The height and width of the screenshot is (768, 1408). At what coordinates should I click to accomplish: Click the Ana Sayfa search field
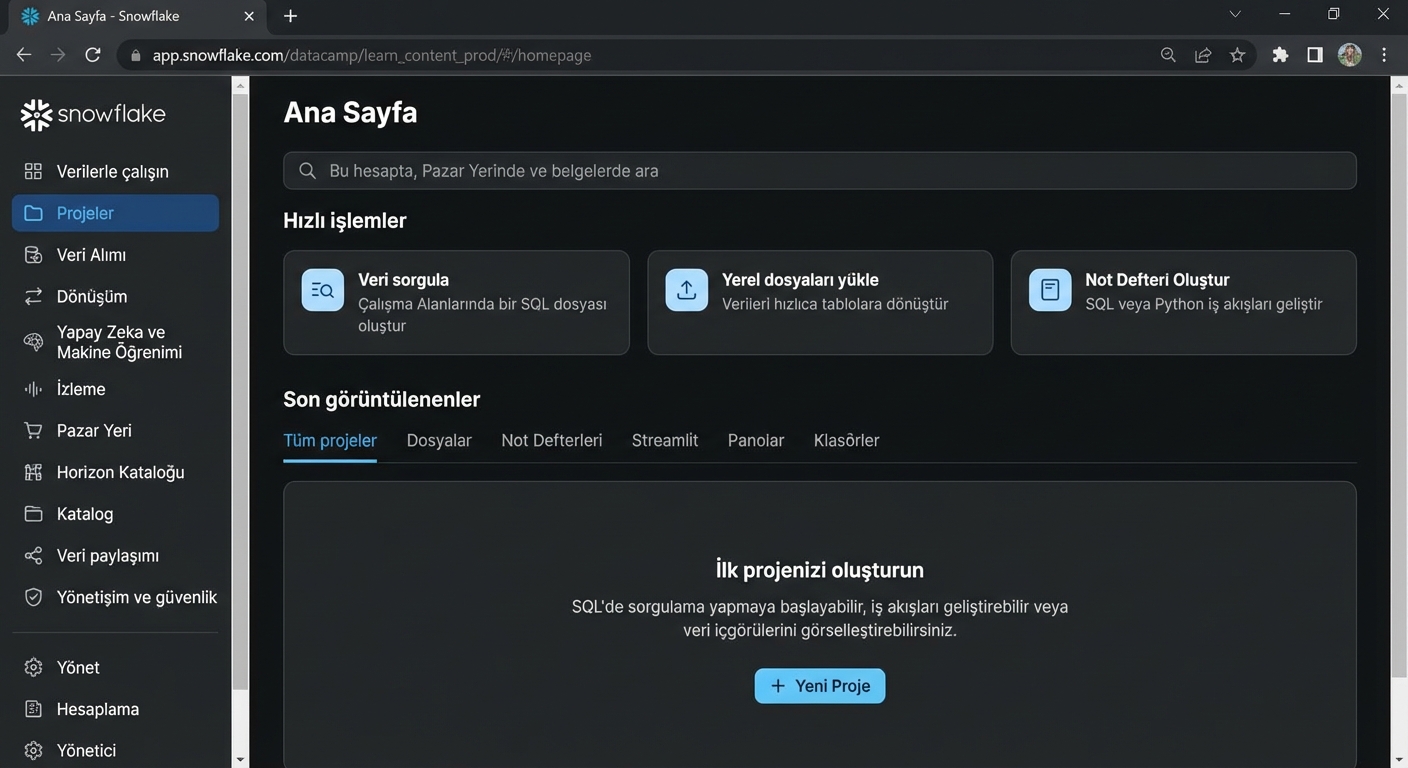pos(819,171)
